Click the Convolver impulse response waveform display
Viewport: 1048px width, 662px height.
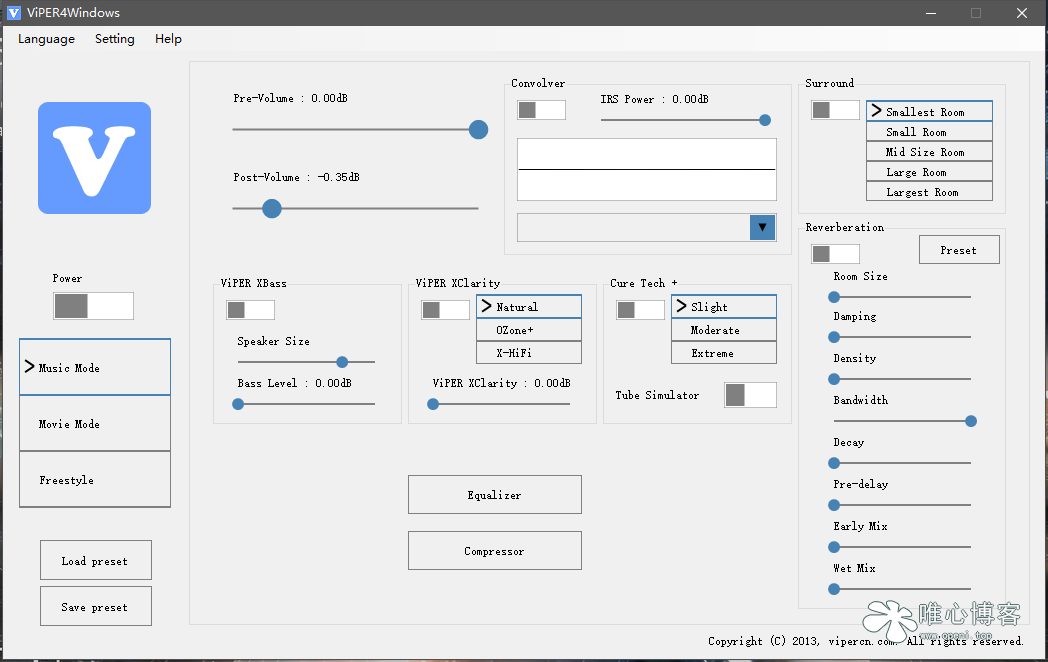647,169
